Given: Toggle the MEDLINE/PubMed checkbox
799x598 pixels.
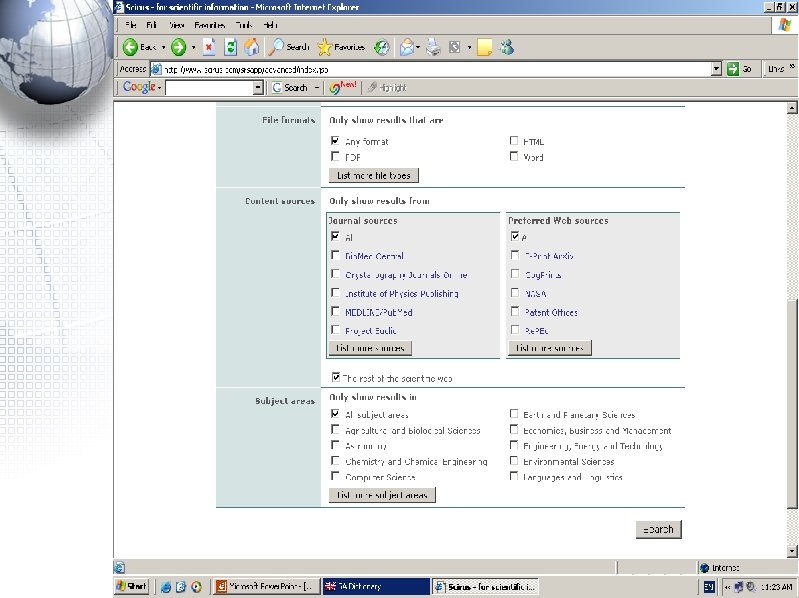Looking at the screenshot, I should 335,311.
